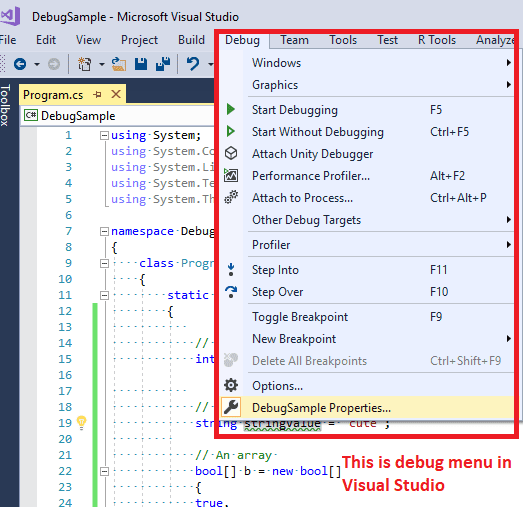Screen dimensions: 528x507
Task: Collapse the bool array block at line 22
Action: click(104, 471)
